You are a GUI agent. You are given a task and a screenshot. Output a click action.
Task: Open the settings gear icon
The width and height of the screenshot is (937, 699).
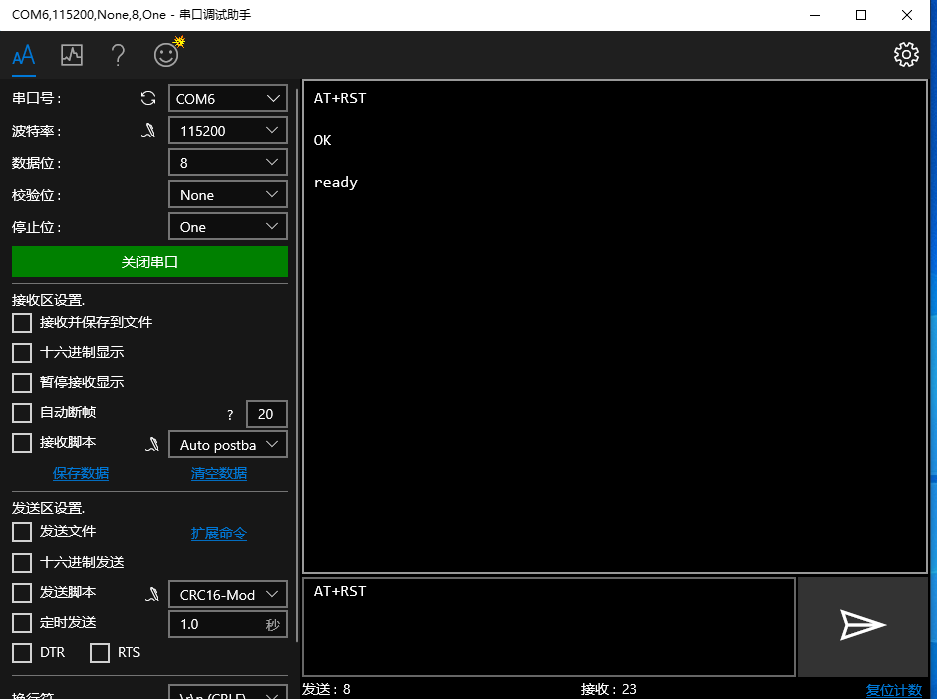906,55
